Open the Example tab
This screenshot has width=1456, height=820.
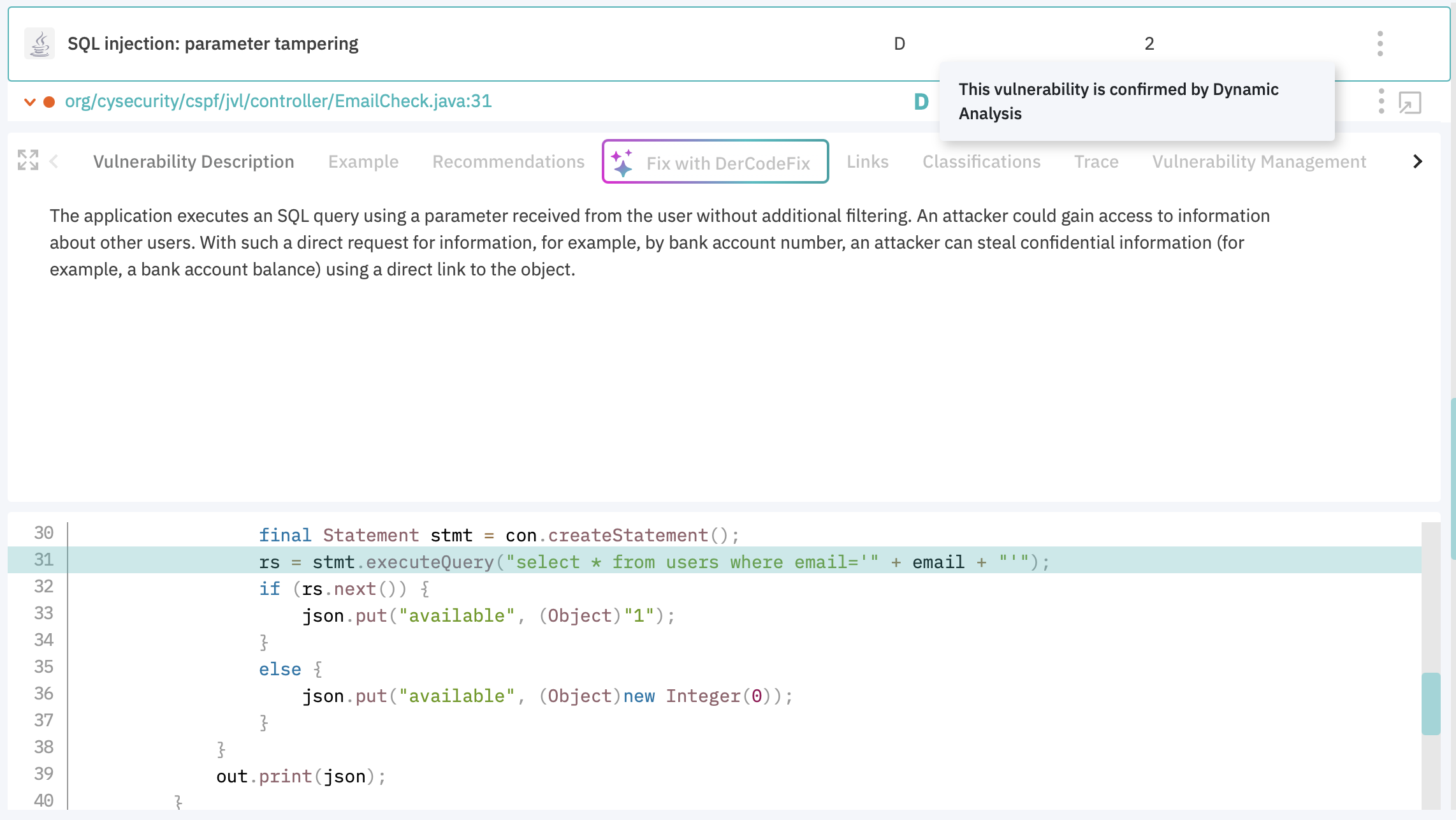(363, 161)
